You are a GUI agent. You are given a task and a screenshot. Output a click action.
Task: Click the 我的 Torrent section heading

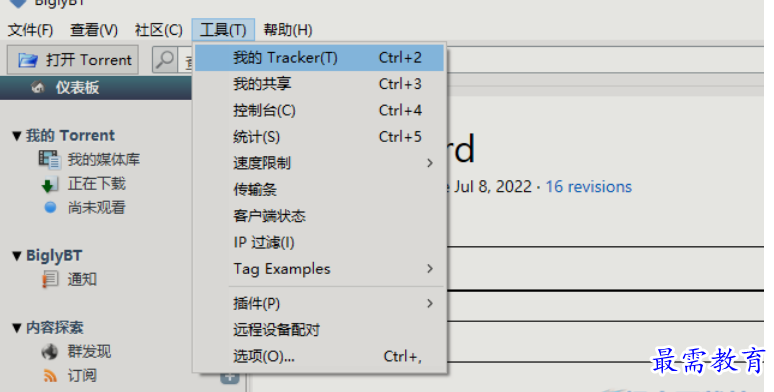(70, 135)
